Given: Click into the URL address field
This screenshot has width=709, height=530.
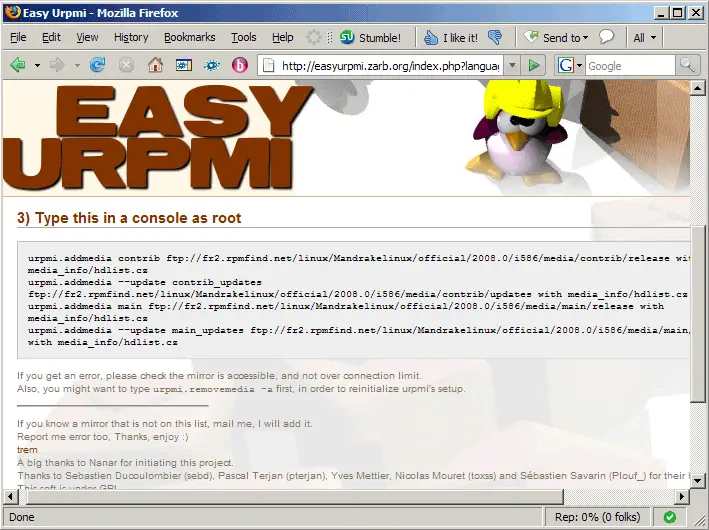Looking at the screenshot, I should pyautogui.click(x=390, y=66).
